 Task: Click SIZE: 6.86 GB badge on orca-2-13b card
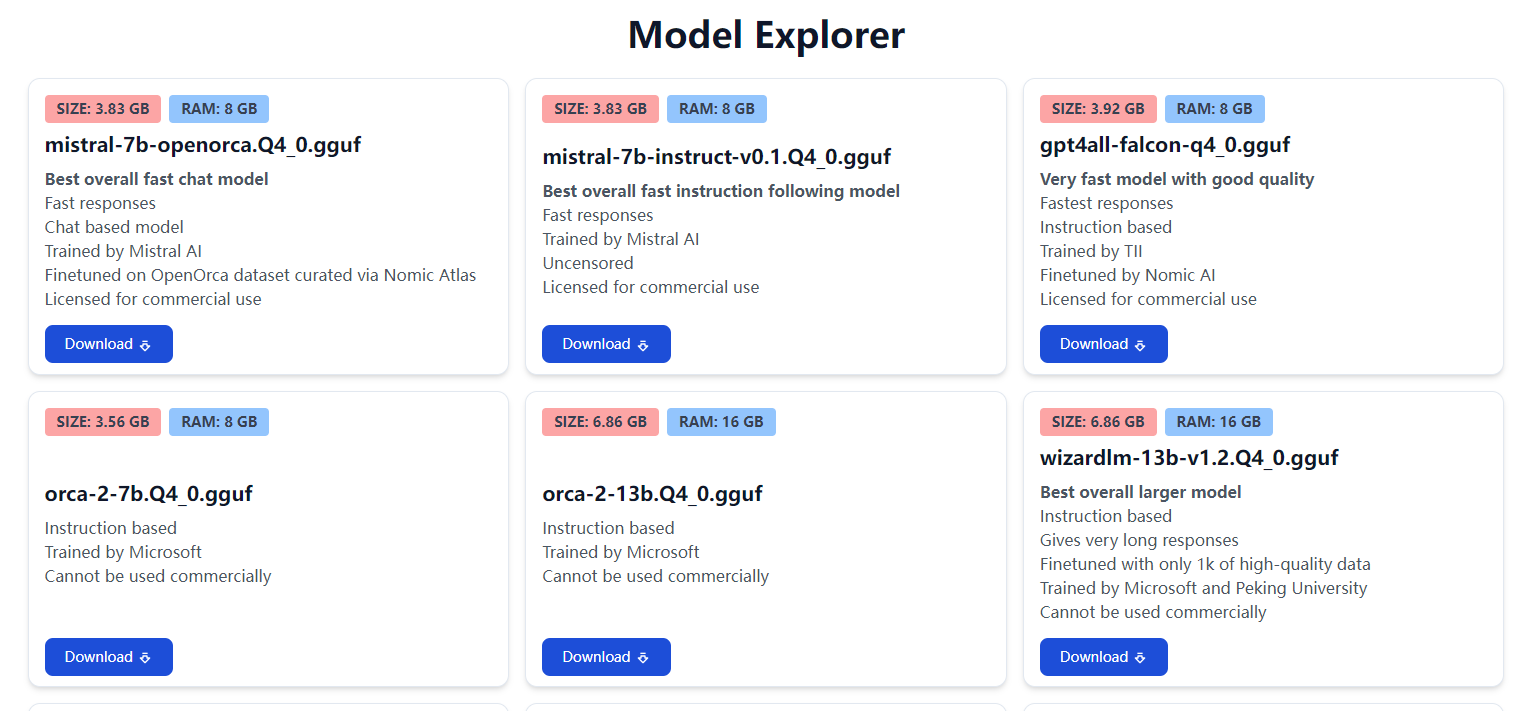pos(600,422)
